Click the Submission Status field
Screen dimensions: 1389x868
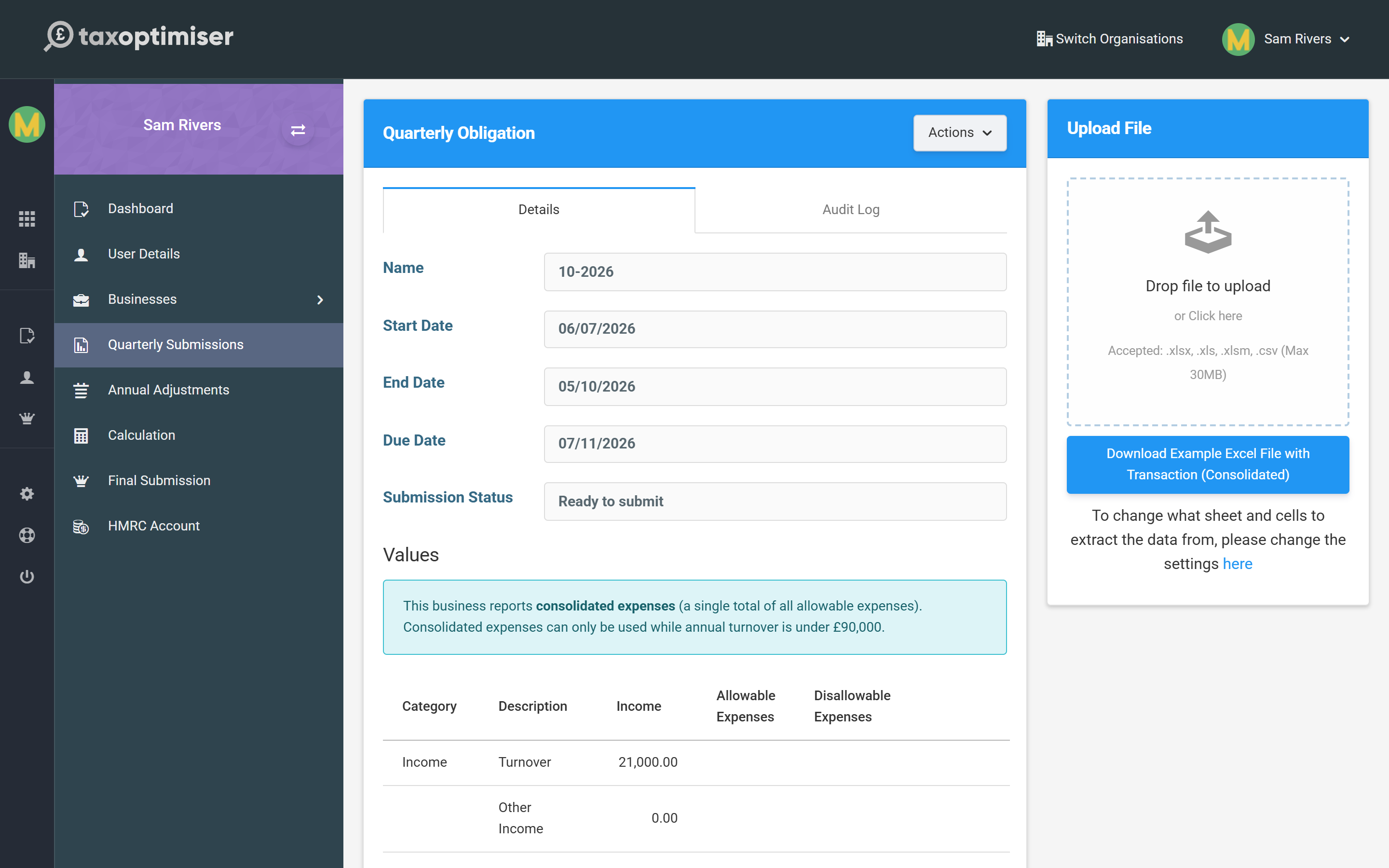coord(775,501)
